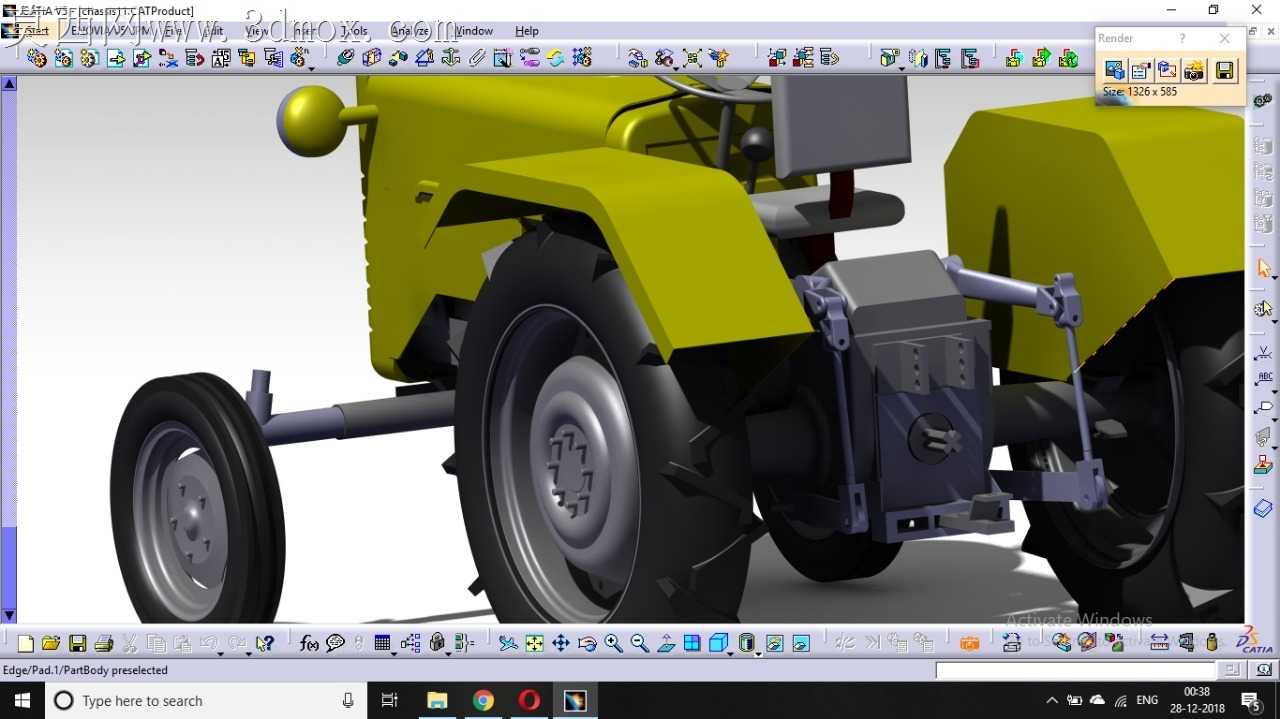Click Windows Start button
Image resolution: width=1280 pixels, height=719 pixels.
(22, 700)
